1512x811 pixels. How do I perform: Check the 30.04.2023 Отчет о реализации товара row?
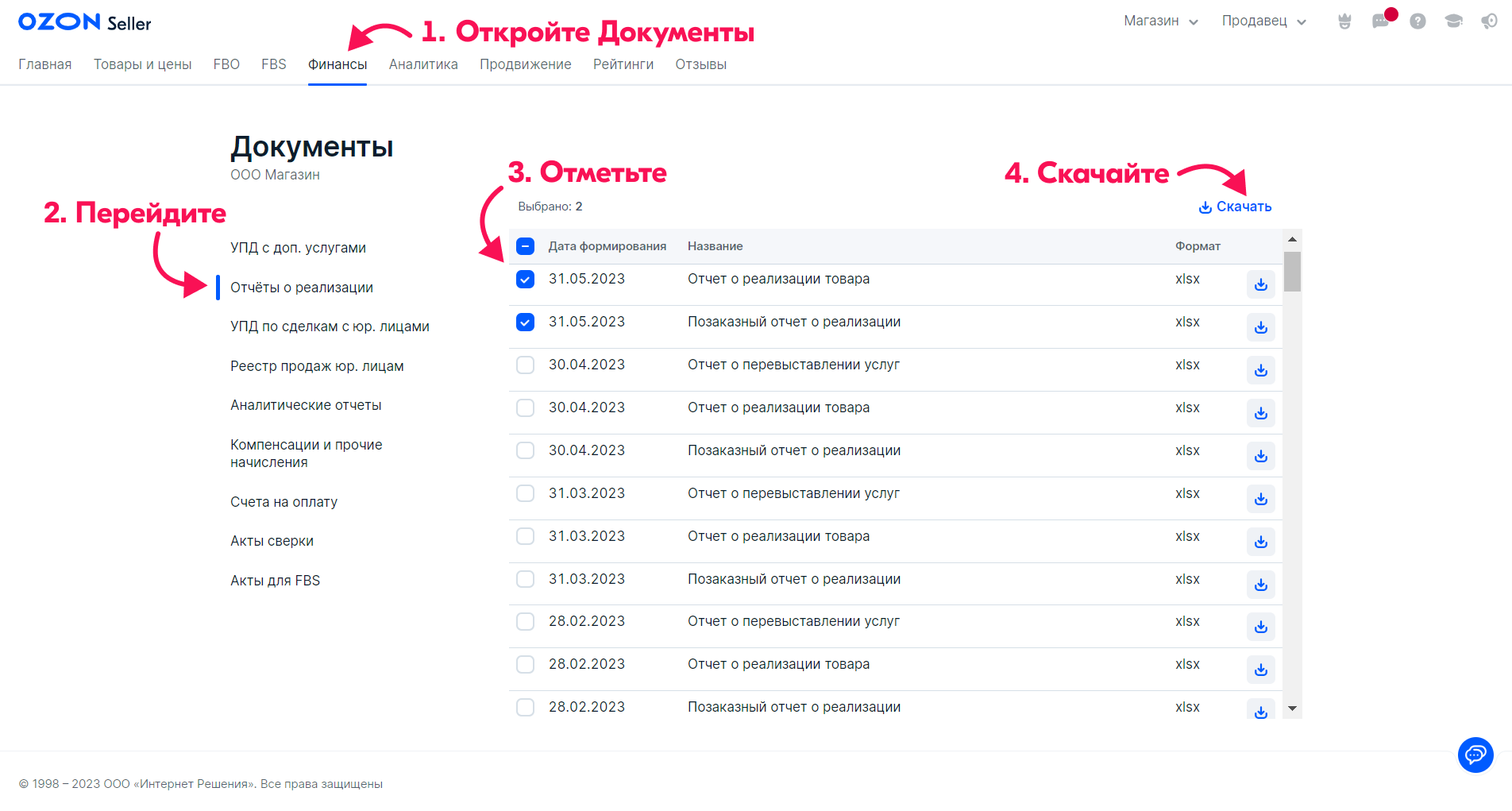point(525,407)
